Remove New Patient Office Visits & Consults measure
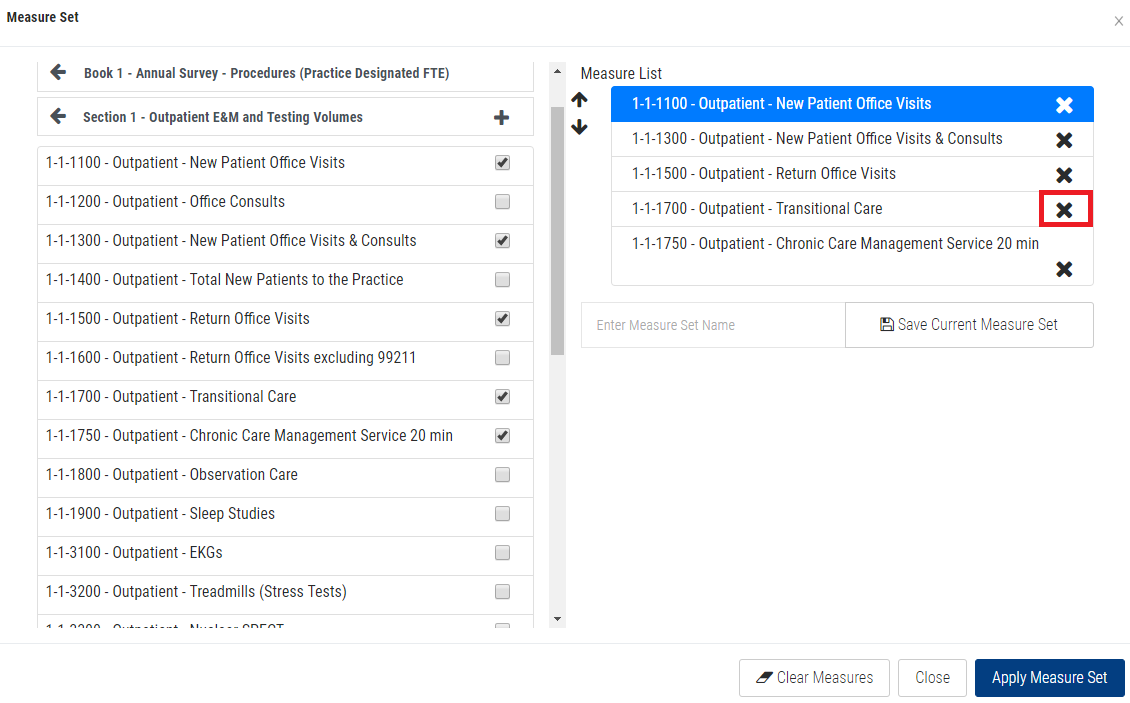The width and height of the screenshot is (1130, 703). [1064, 140]
